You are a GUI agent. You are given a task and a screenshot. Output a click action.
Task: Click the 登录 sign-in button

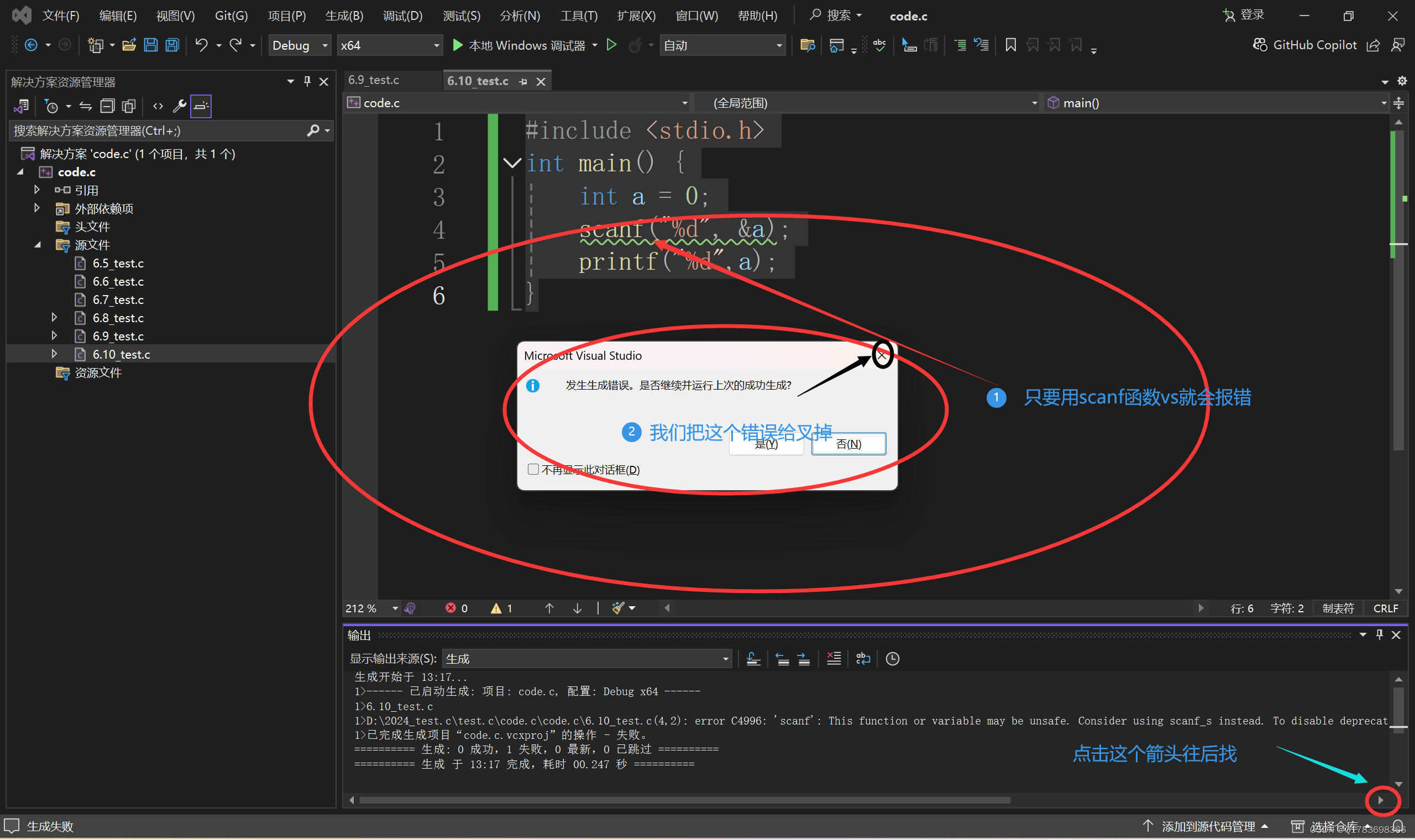pos(1244,15)
